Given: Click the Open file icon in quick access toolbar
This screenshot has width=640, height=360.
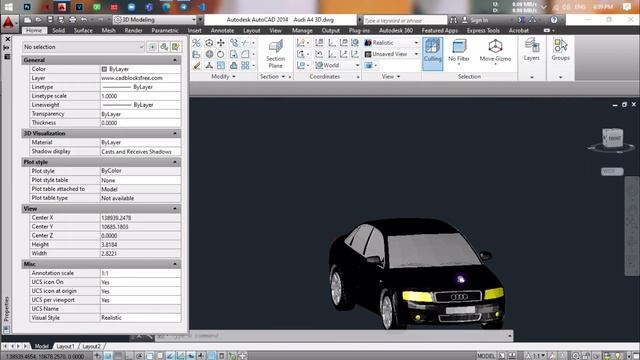Looking at the screenshot, I should [x=38, y=20].
